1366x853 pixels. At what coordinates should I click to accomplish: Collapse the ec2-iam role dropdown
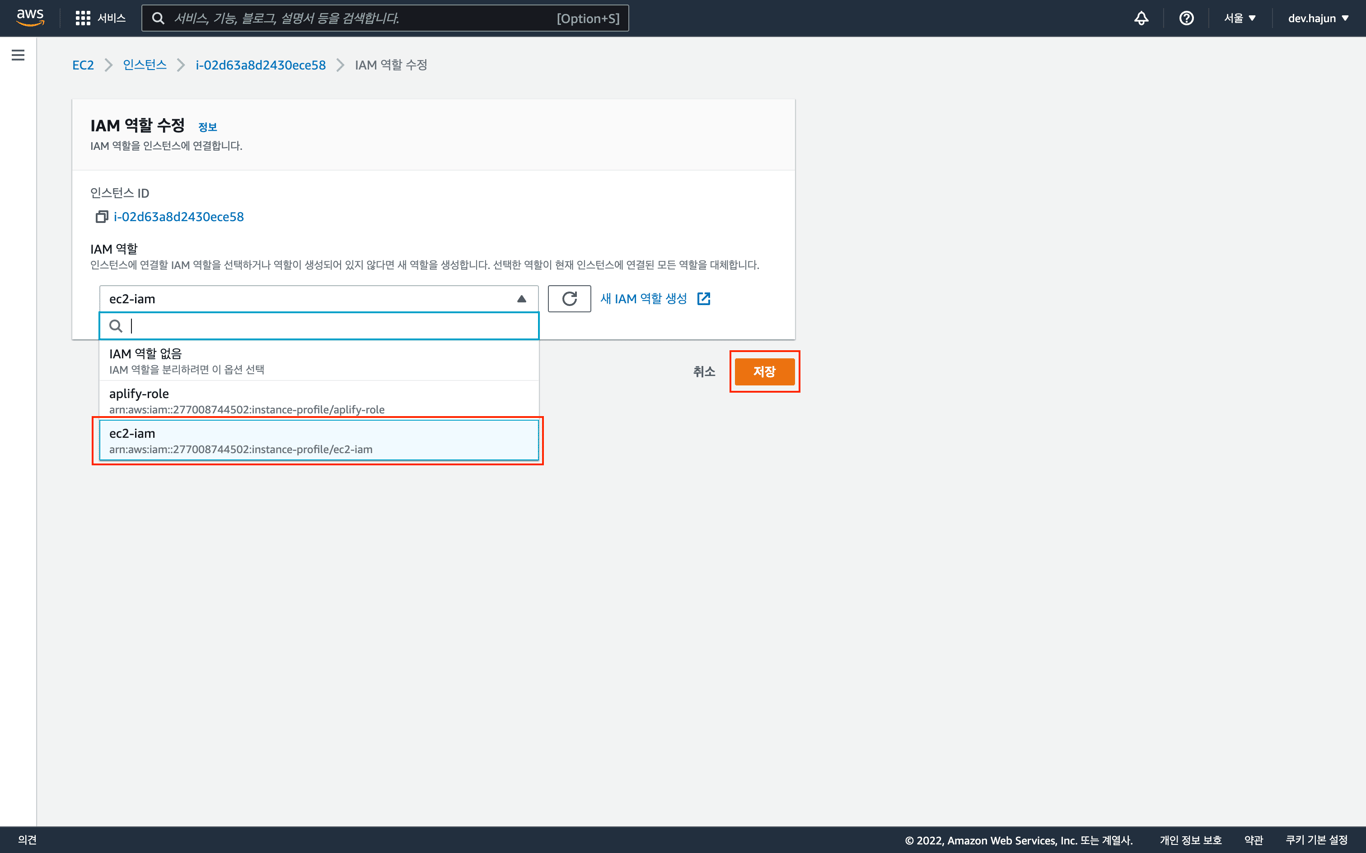[319, 298]
